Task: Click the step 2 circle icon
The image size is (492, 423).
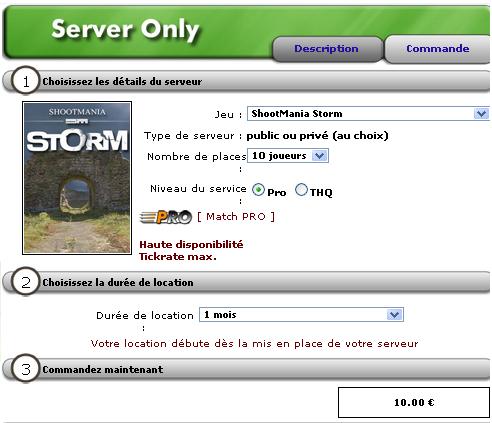Action: (26, 282)
